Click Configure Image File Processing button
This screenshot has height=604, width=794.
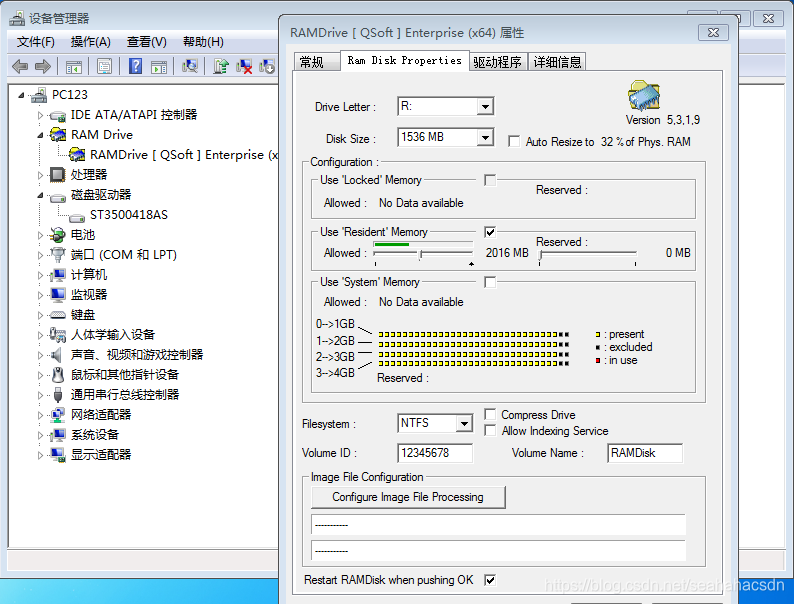[x=408, y=497]
